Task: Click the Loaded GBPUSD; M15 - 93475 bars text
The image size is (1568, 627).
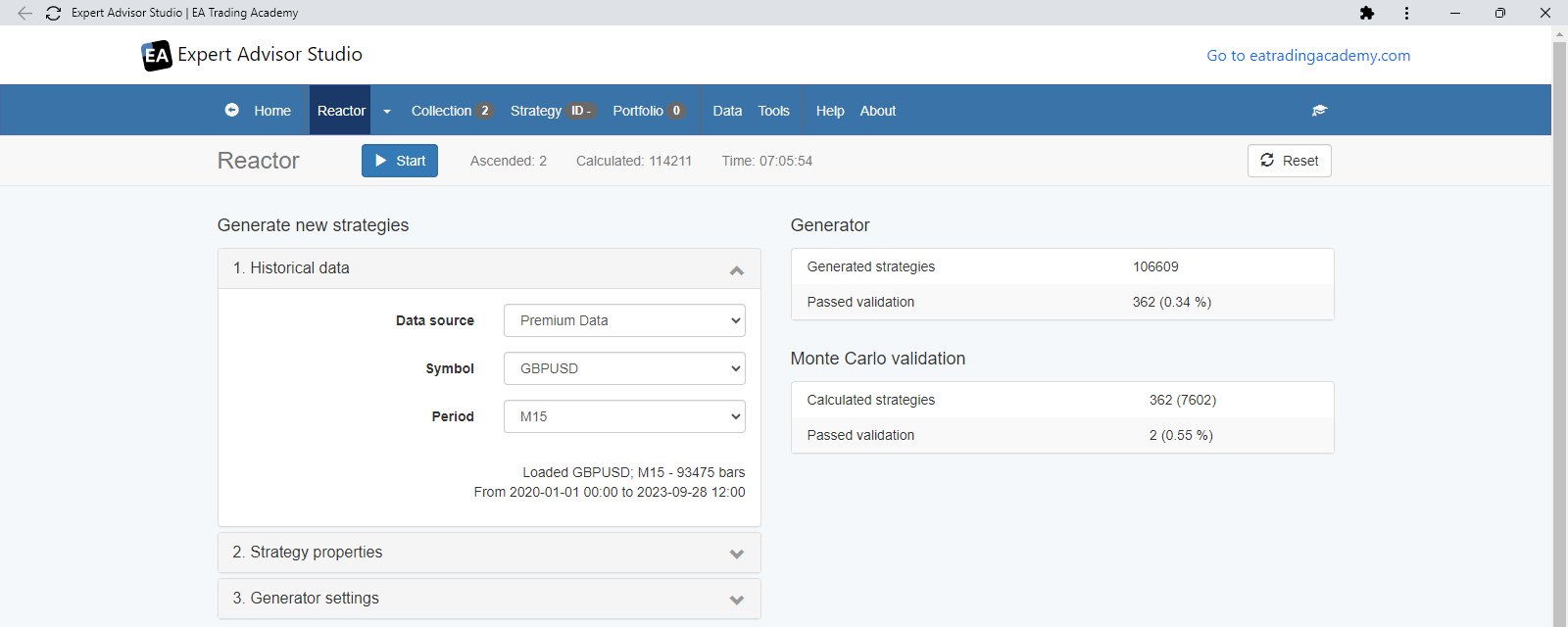Action: pyautogui.click(x=634, y=472)
